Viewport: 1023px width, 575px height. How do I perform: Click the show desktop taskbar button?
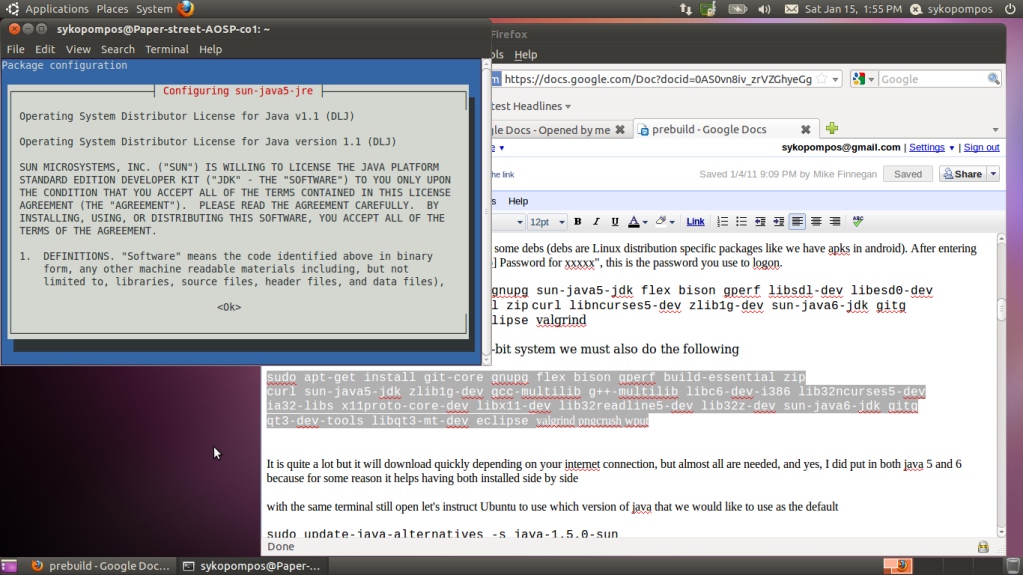pyautogui.click(x=9, y=566)
